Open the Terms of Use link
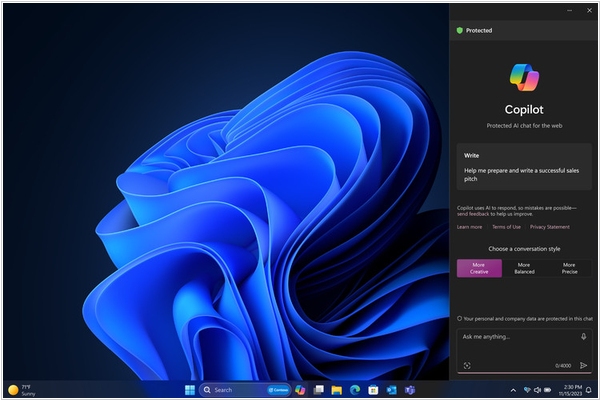 [x=506, y=227]
